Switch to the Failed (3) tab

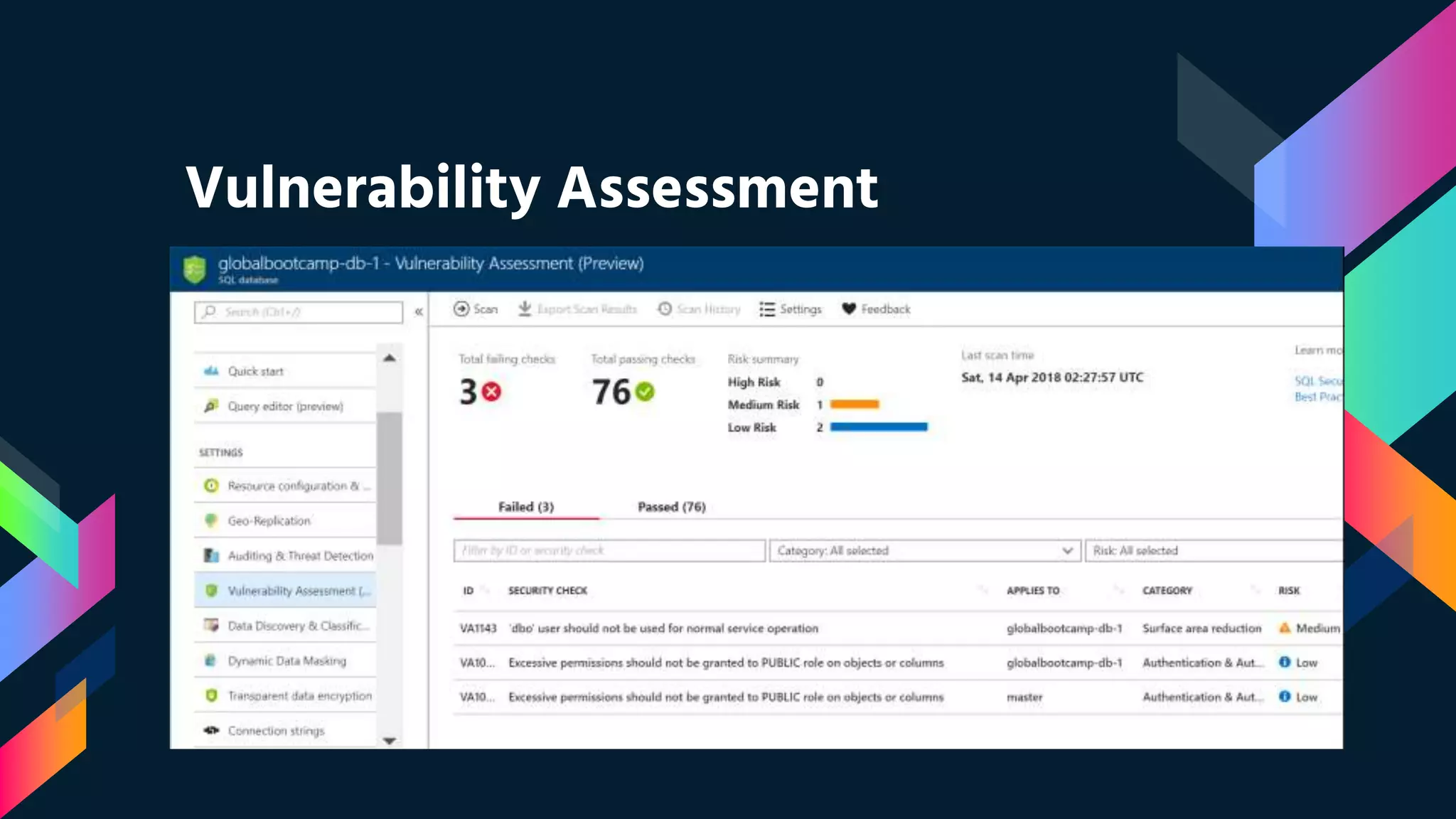[x=526, y=507]
